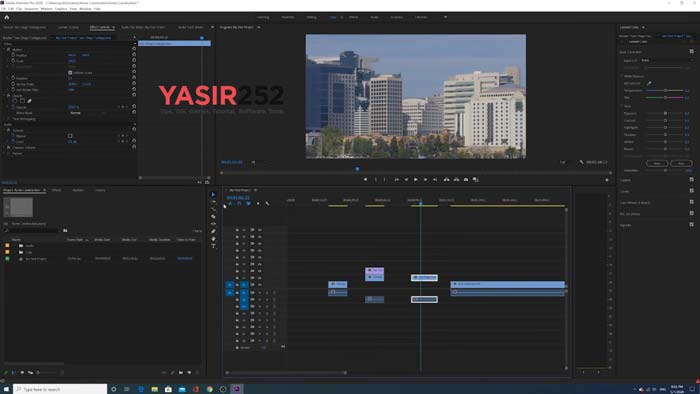The image size is (700, 394).
Task: Select the Type tool
Action: point(213,246)
